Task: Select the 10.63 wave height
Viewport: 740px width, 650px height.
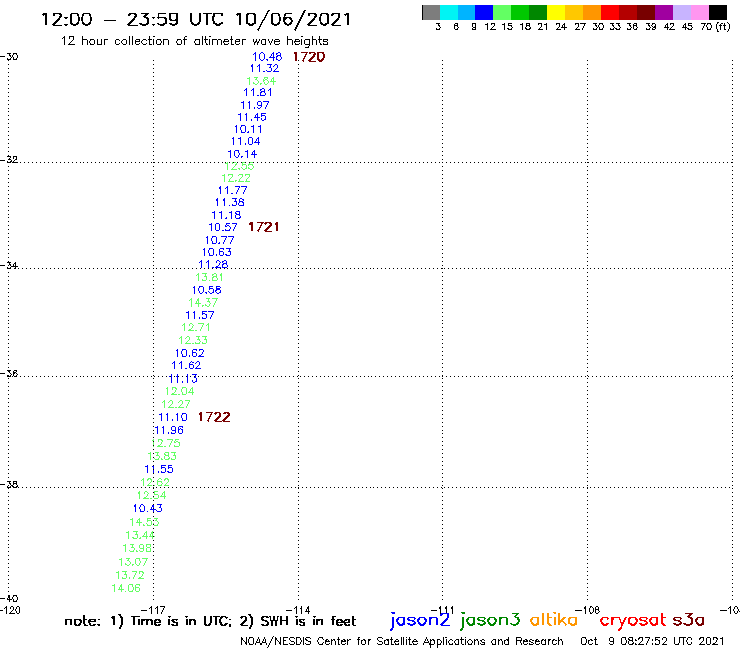Action: (217, 253)
